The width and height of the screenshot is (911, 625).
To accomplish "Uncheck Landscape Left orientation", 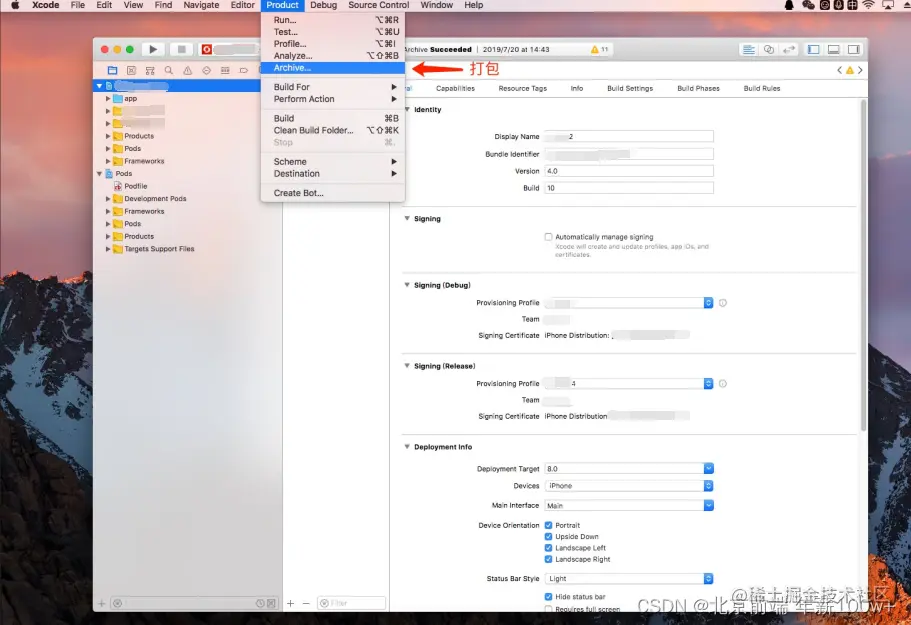I will click(548, 548).
